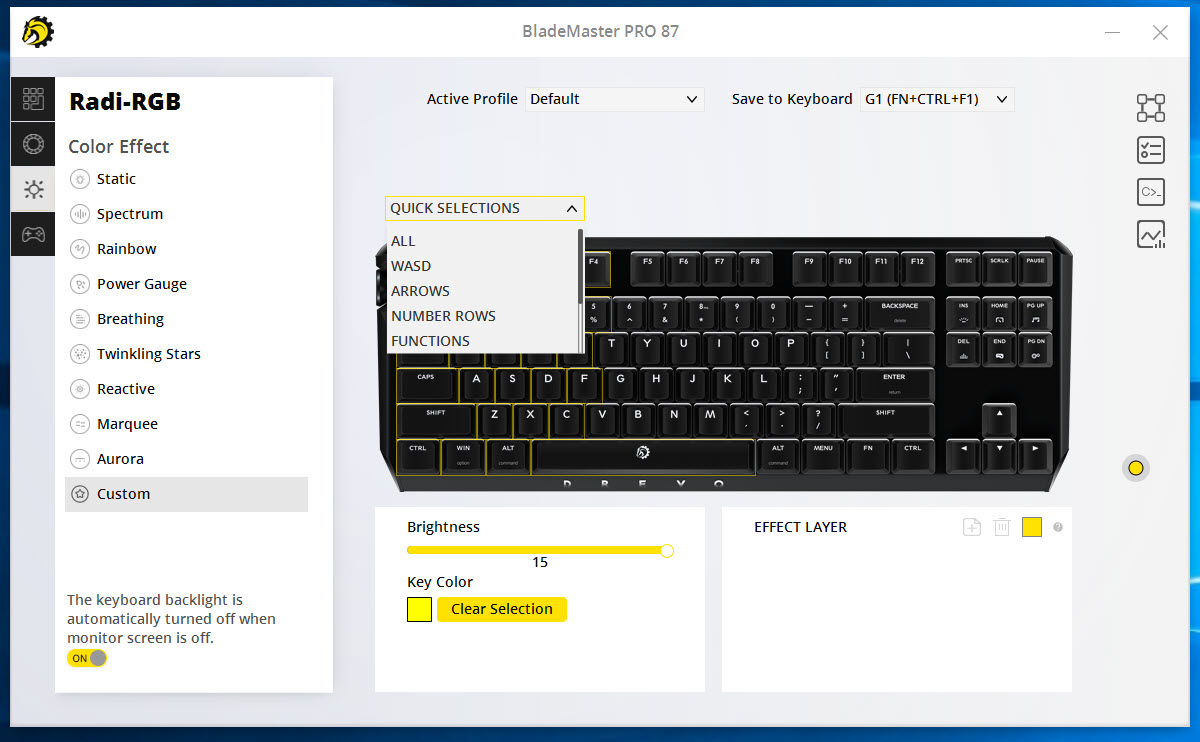This screenshot has width=1200, height=742.
Task: Select the BACKSPACE key on keyboard
Action: point(899,312)
